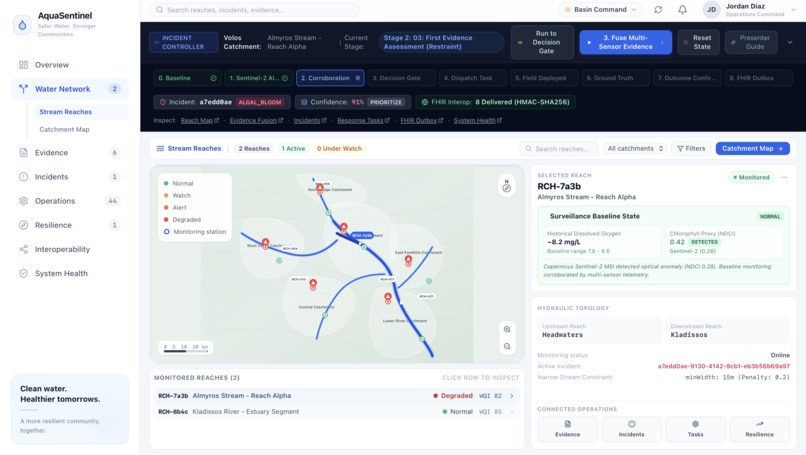Open Operations in the sidebar
The image size is (806, 455).
tap(69, 201)
